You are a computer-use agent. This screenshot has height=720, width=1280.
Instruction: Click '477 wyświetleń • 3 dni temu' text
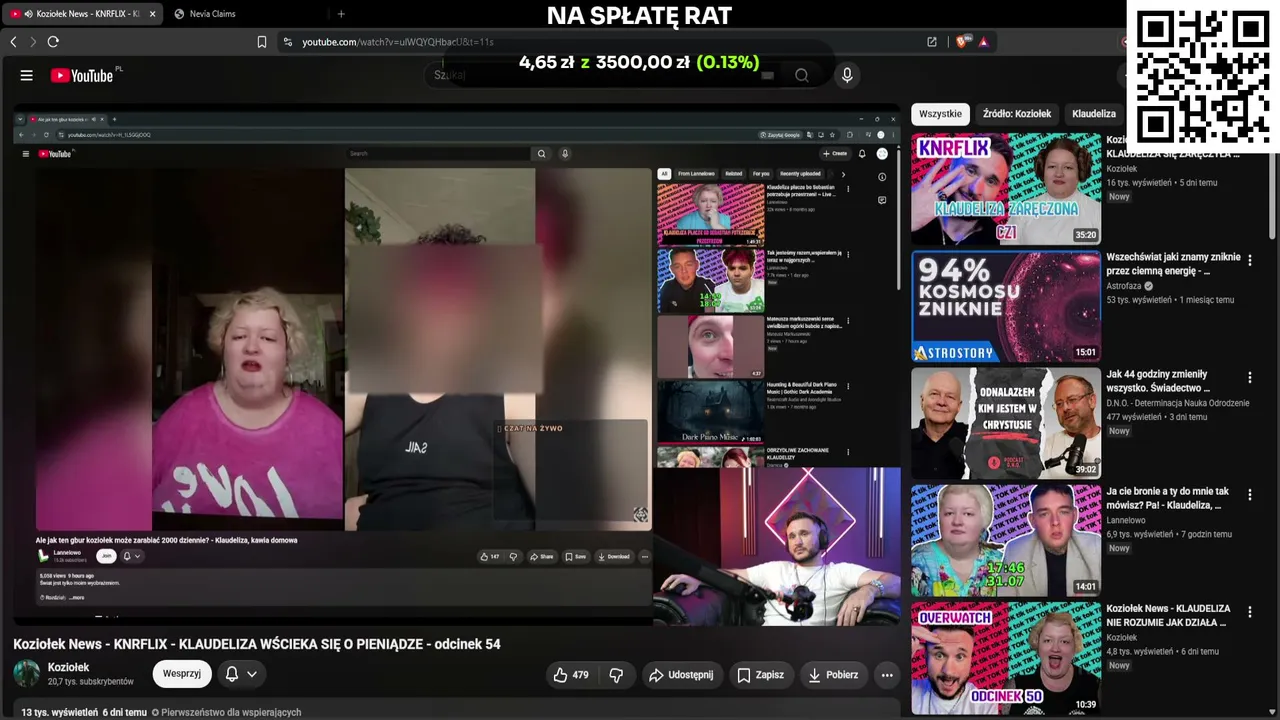pyautogui.click(x=1157, y=417)
